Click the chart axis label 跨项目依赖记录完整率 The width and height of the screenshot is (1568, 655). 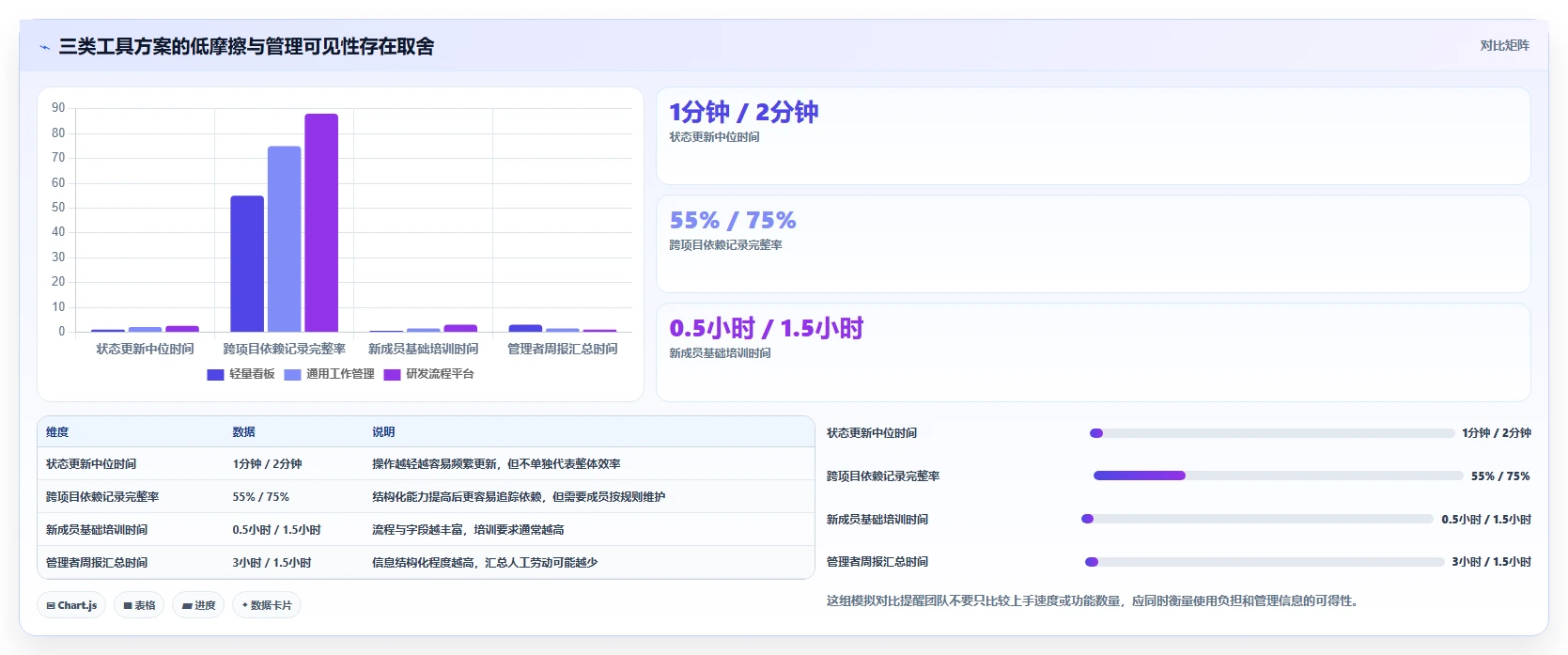click(x=284, y=349)
